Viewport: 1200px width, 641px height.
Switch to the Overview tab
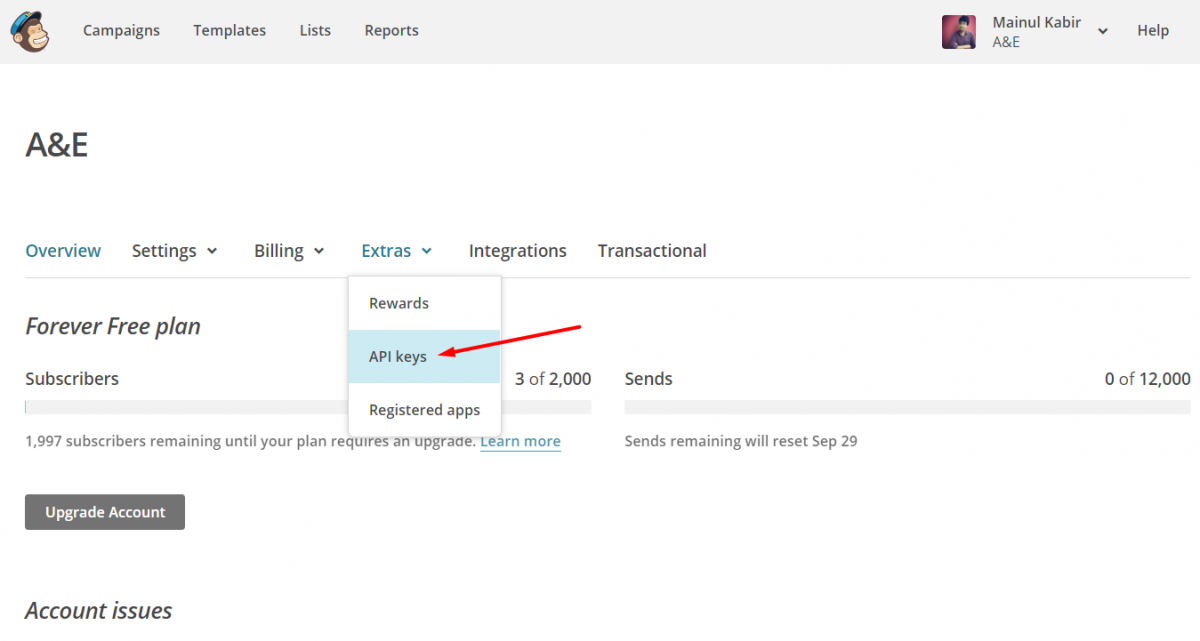(x=63, y=250)
